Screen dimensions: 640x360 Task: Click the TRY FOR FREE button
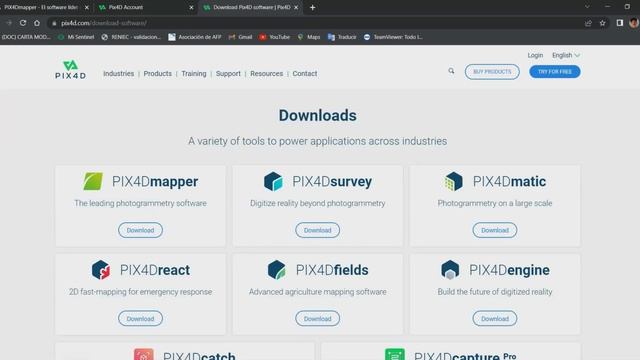click(555, 71)
